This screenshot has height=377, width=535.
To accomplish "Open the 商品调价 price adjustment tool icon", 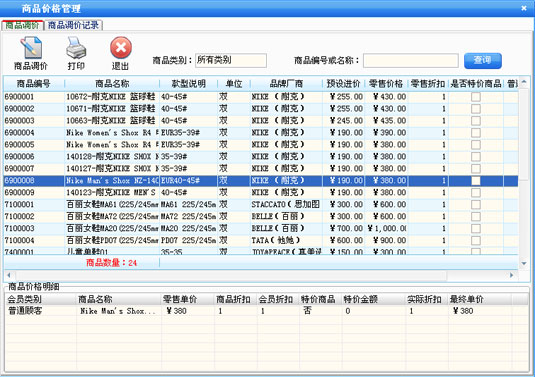I will 31,48.
